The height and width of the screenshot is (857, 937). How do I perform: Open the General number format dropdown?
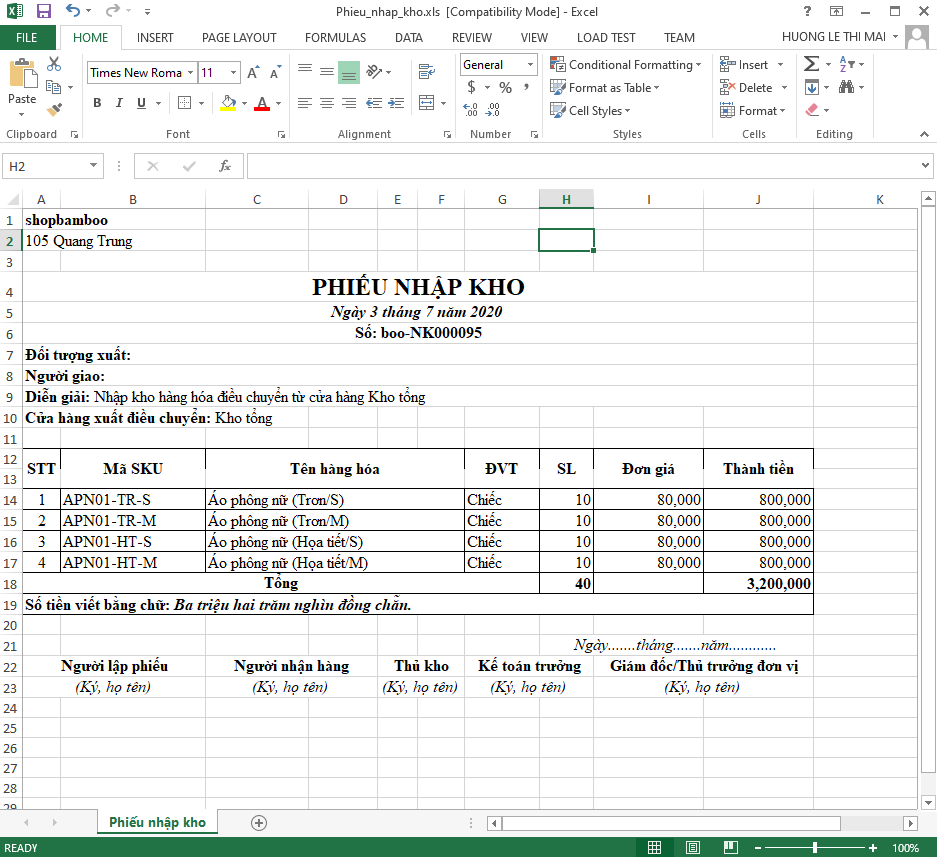pyautogui.click(x=530, y=65)
